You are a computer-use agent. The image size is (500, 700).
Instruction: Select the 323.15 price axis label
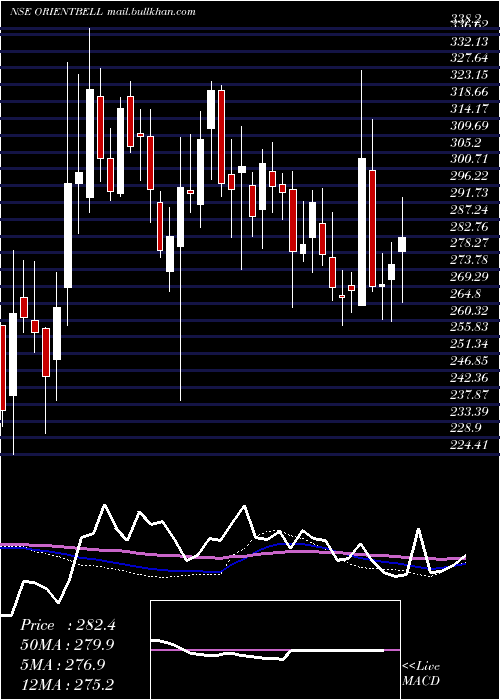pos(468,75)
